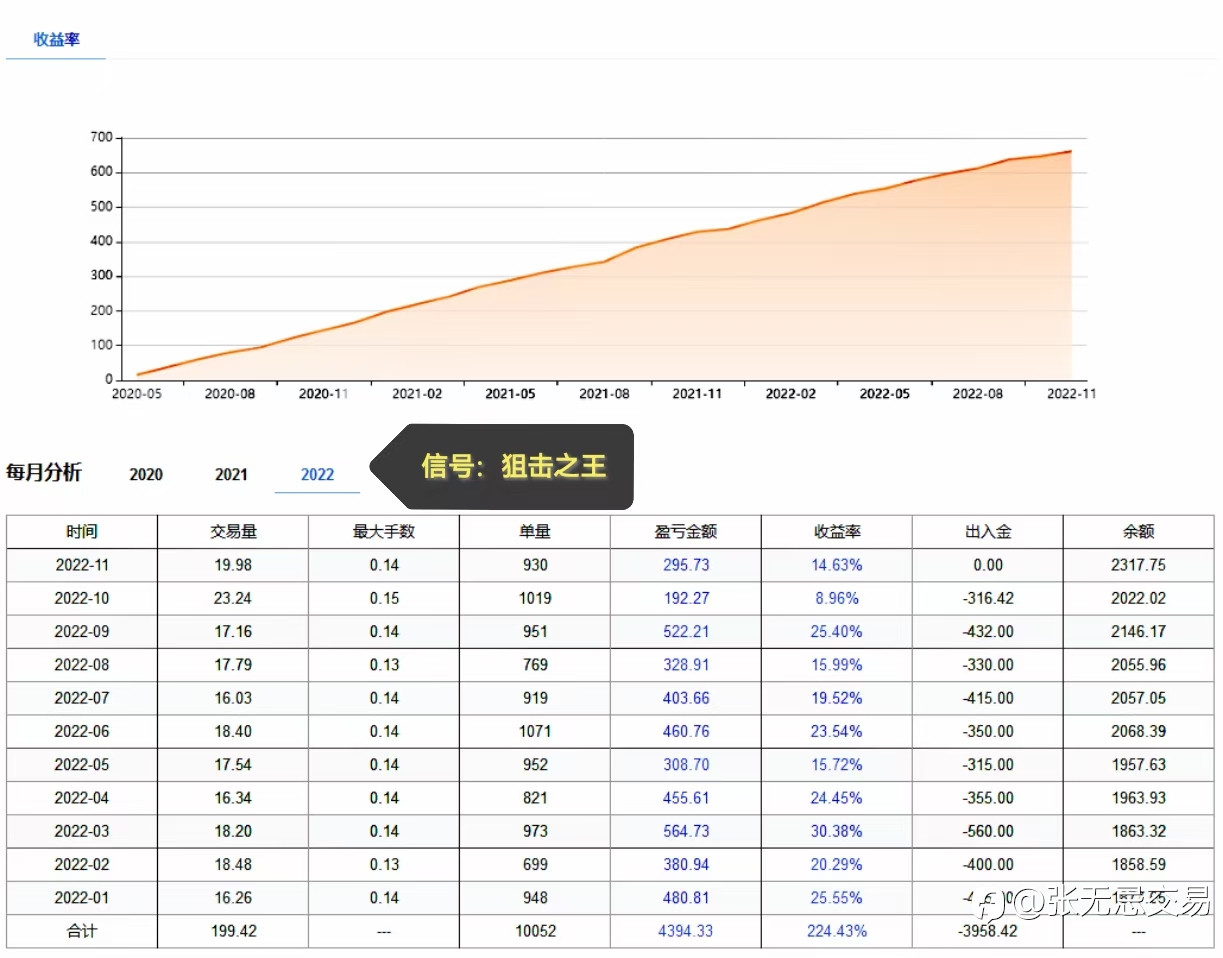
Task: Select the 2022-02 row date cell
Action: point(82,864)
